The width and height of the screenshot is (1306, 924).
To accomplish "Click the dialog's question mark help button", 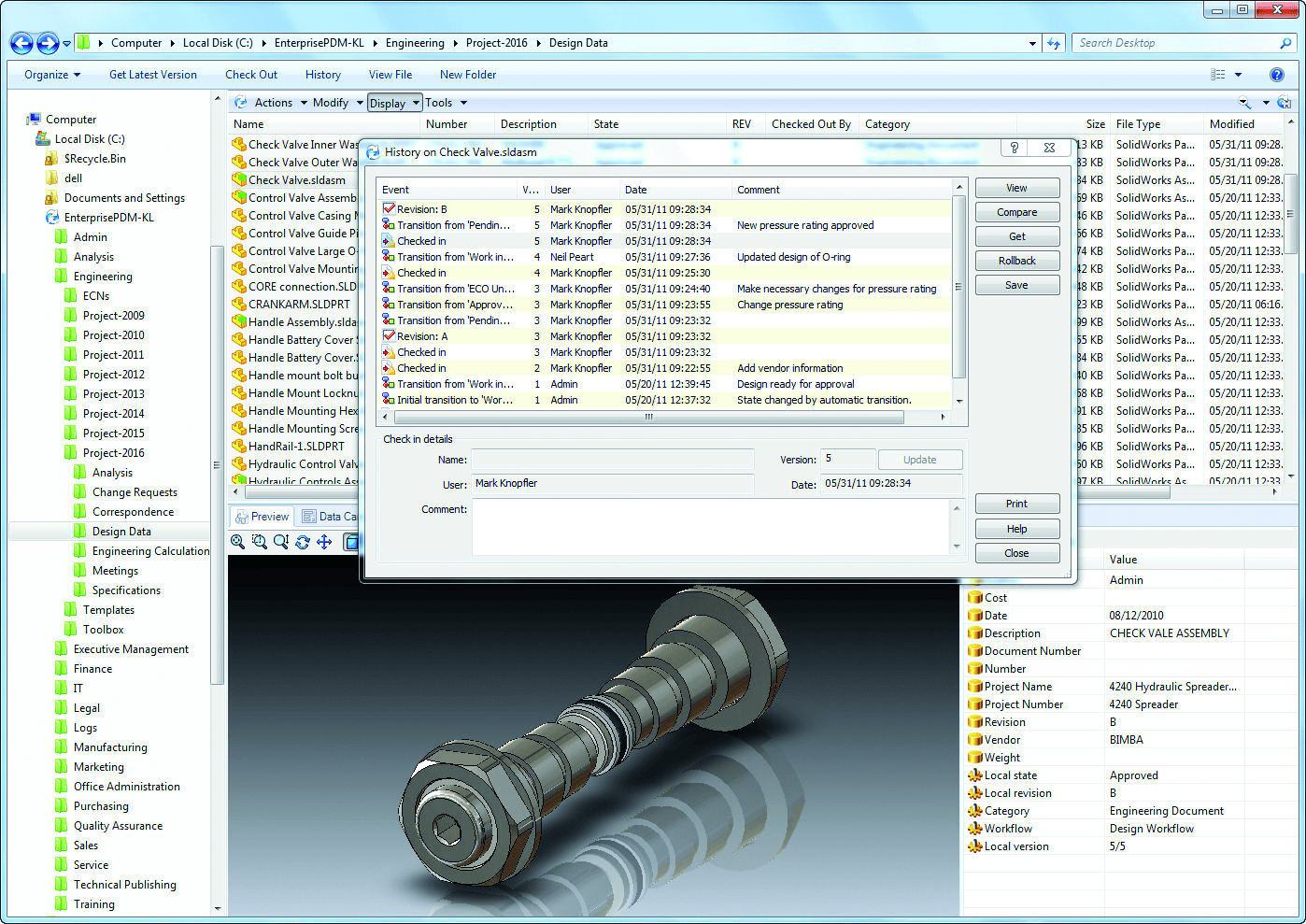I will (x=1015, y=148).
